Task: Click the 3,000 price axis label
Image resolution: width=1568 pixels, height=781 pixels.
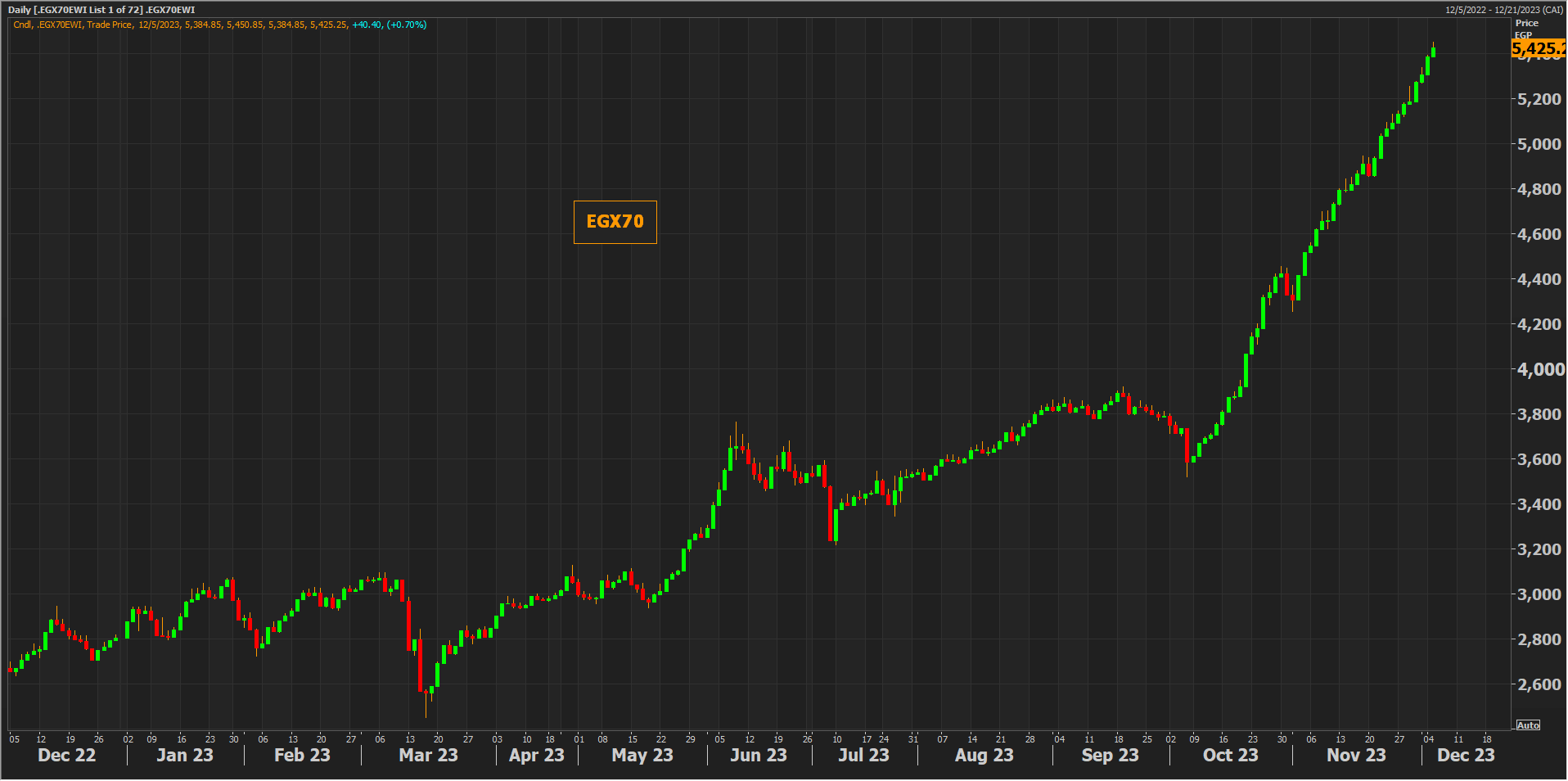Action: (1539, 594)
